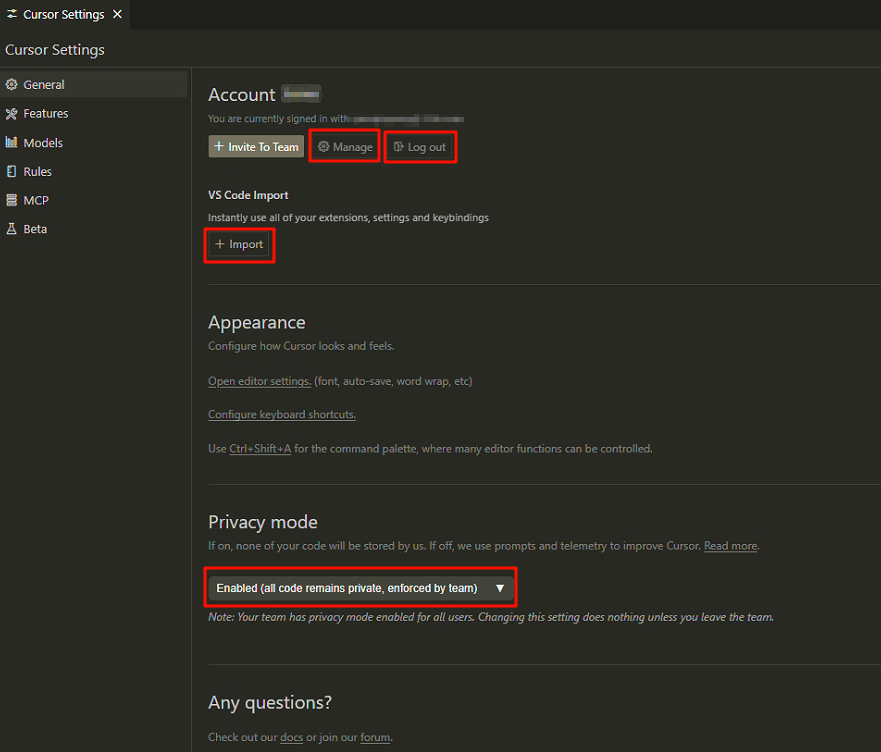Select the MCP section

click(94, 200)
